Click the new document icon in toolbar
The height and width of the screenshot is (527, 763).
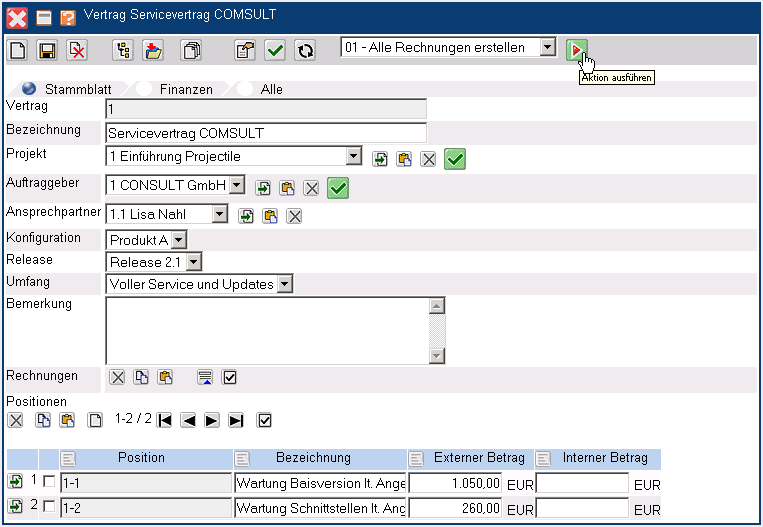coord(18,49)
